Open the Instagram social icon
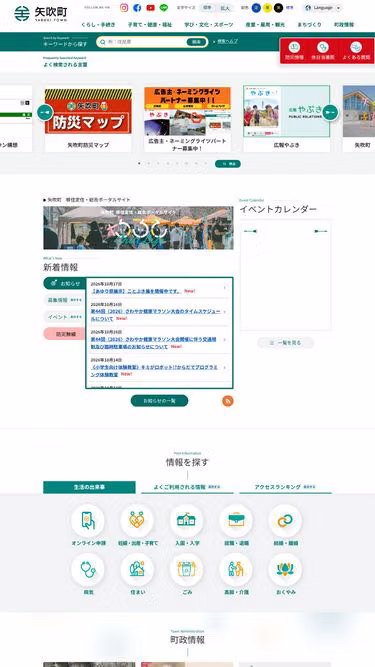The width and height of the screenshot is (375, 667). 124,8
